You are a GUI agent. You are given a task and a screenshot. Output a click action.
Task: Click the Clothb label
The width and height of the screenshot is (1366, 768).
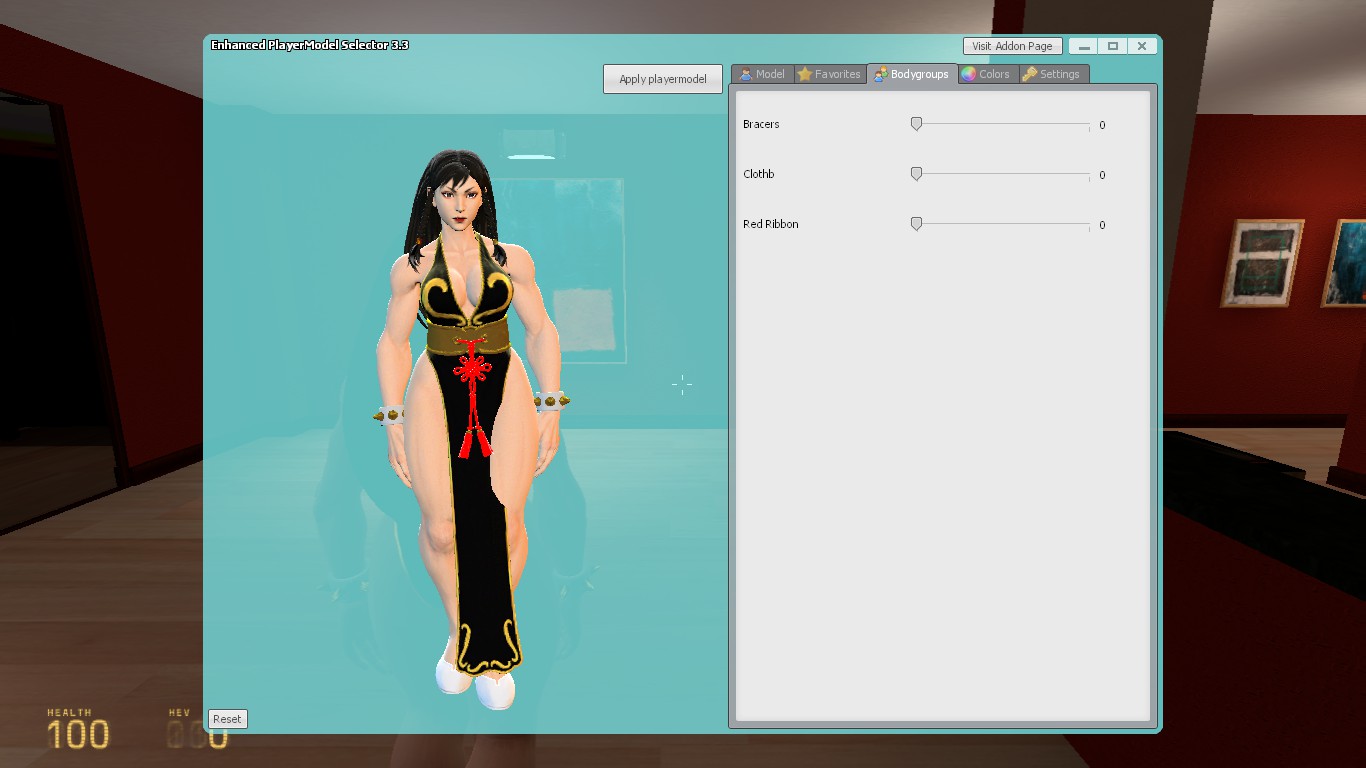tap(759, 174)
